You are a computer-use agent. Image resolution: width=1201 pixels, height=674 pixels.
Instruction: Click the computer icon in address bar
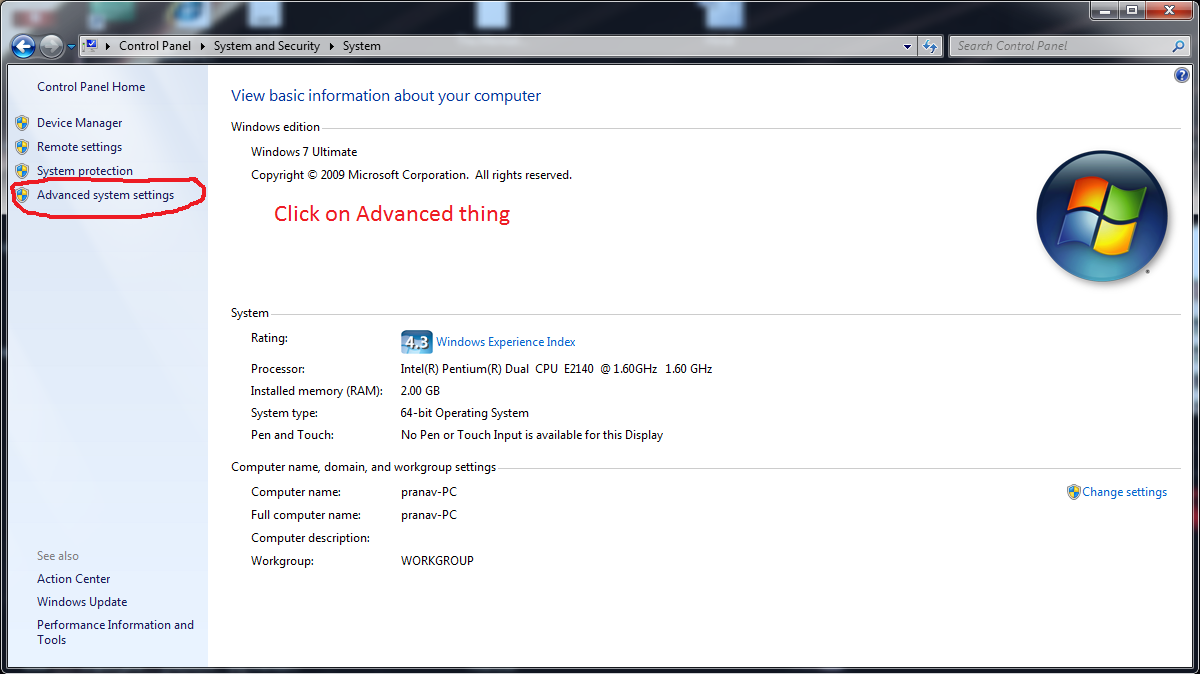91,45
